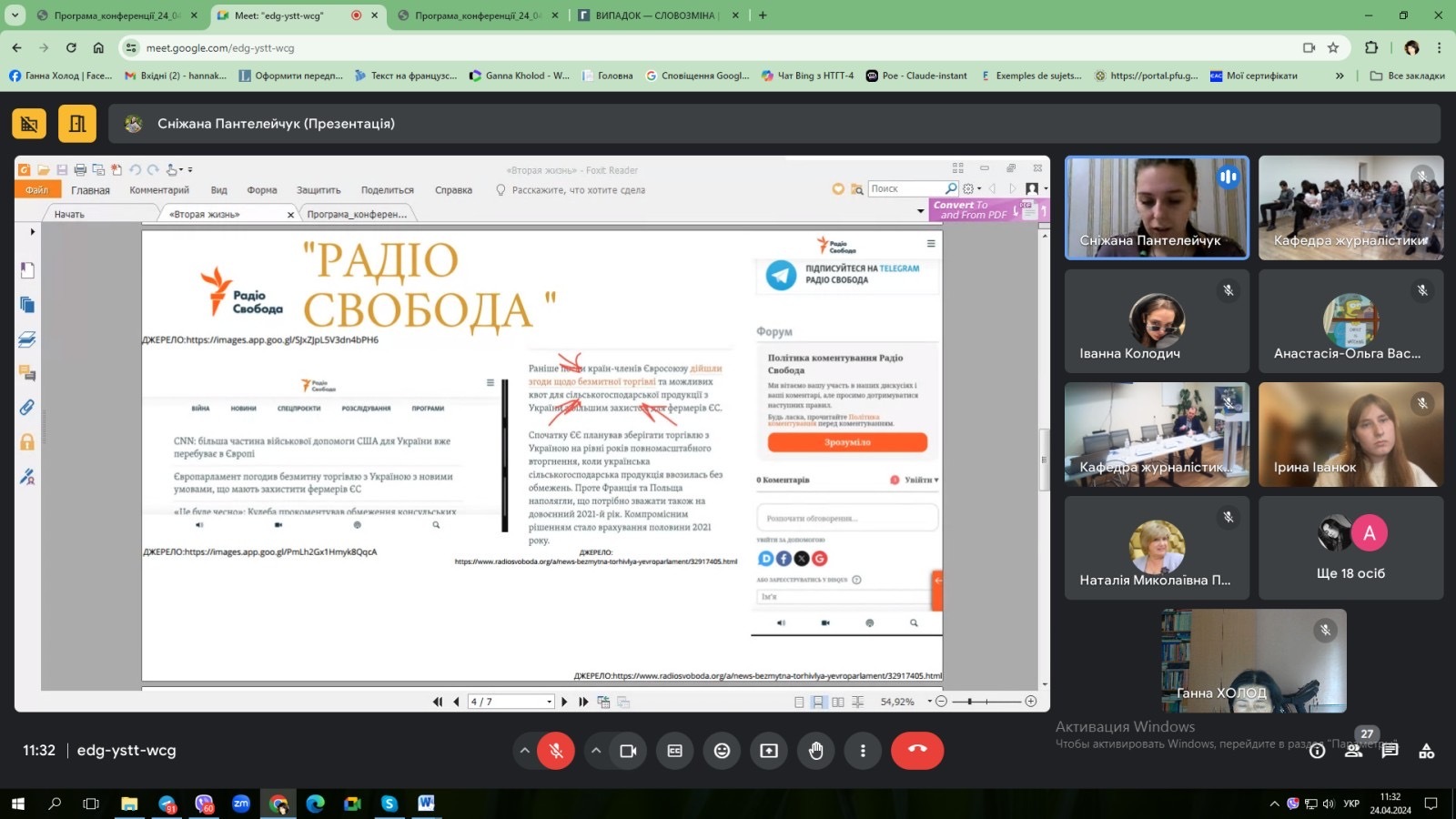Open the Activities panel icon

(x=1427, y=751)
